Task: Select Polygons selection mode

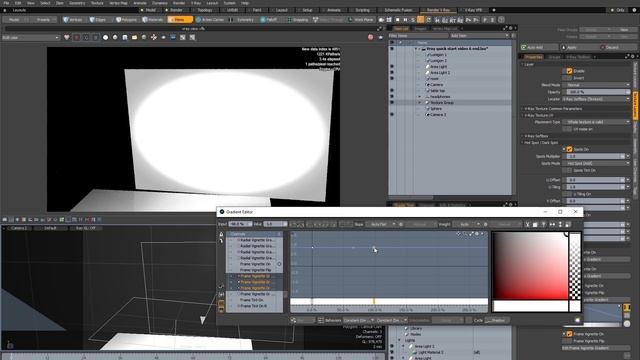Action: [x=126, y=20]
